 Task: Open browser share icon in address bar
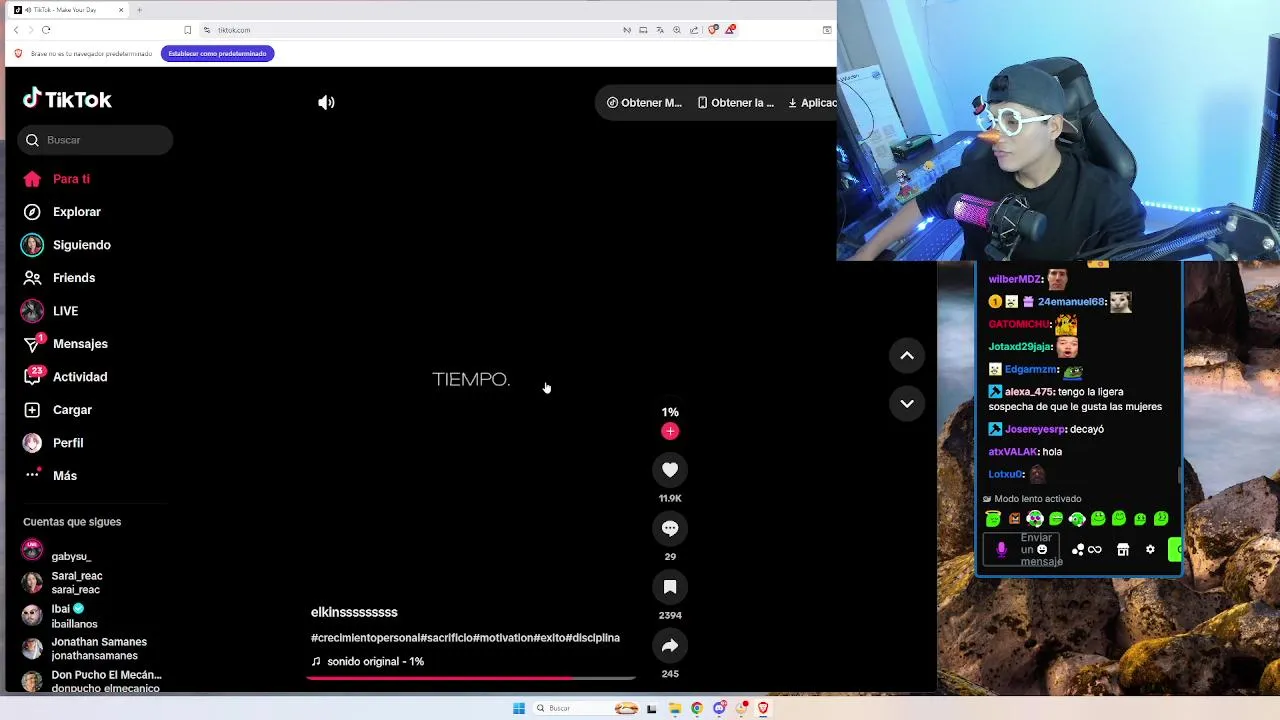[x=694, y=30]
